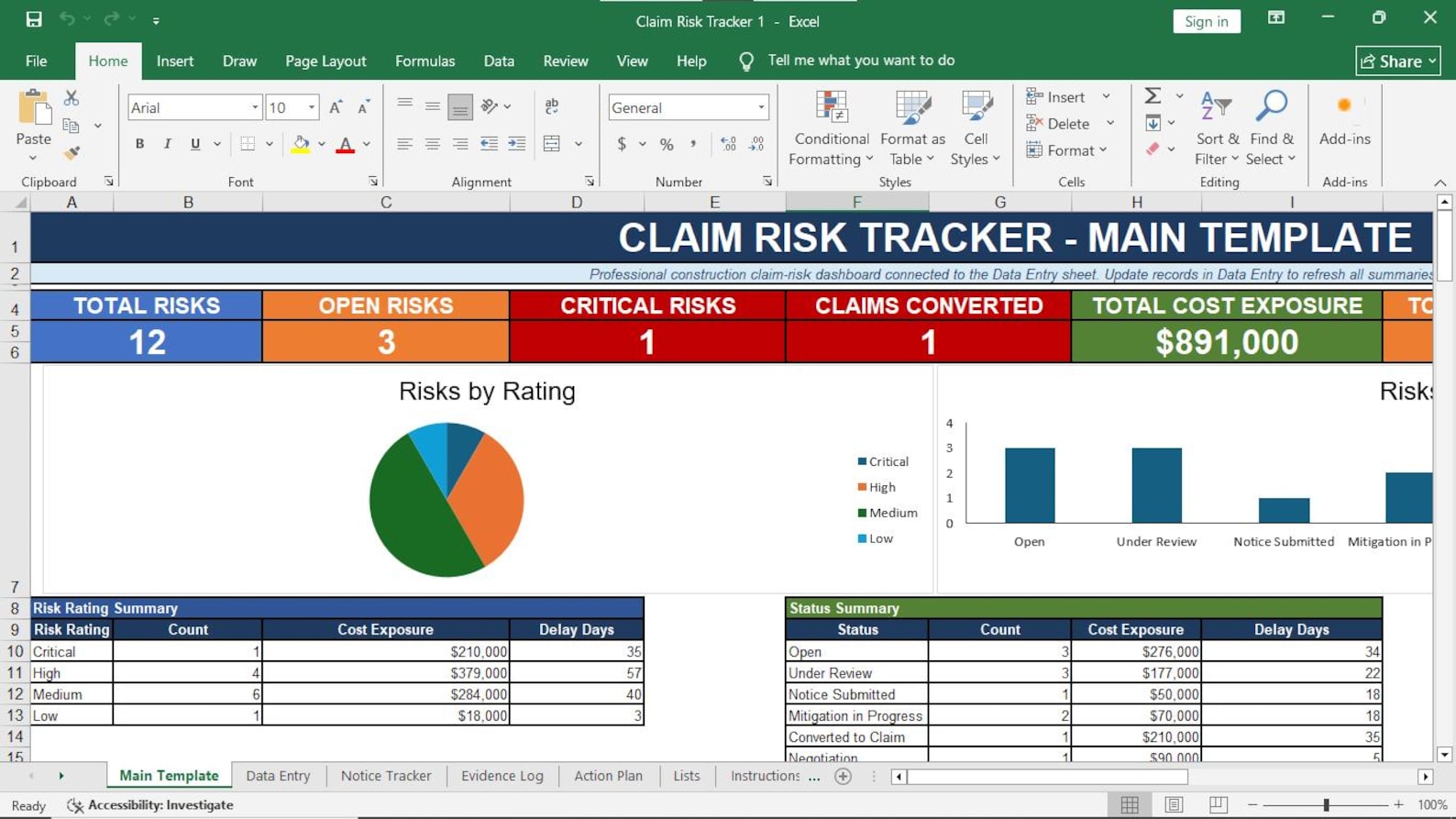Toggle Bold formatting
The height and width of the screenshot is (819, 1456).
click(139, 144)
